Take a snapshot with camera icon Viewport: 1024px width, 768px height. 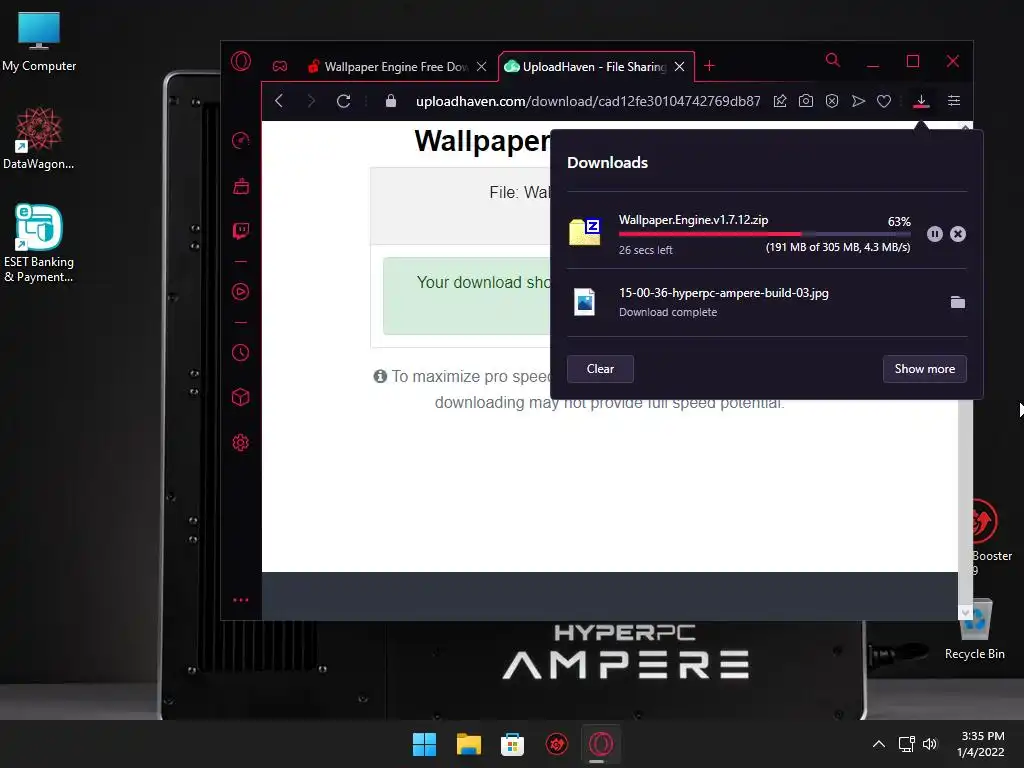click(806, 101)
